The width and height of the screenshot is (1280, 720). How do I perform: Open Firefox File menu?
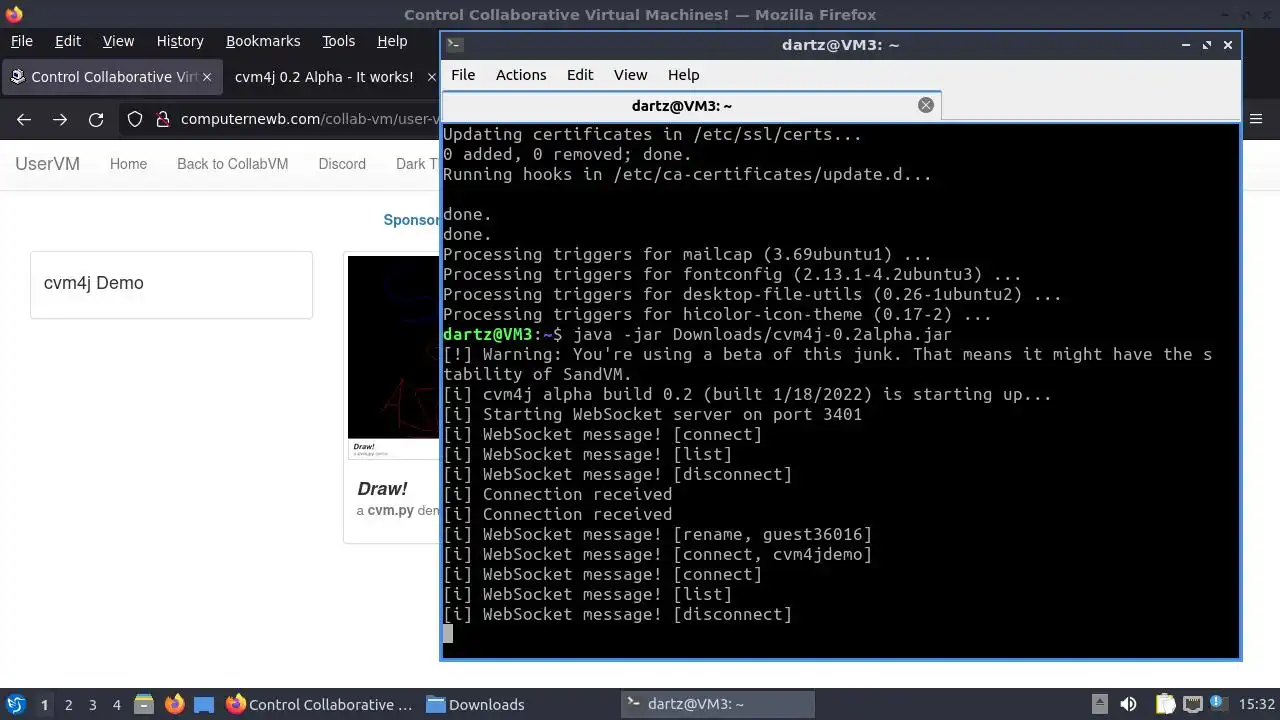point(21,41)
